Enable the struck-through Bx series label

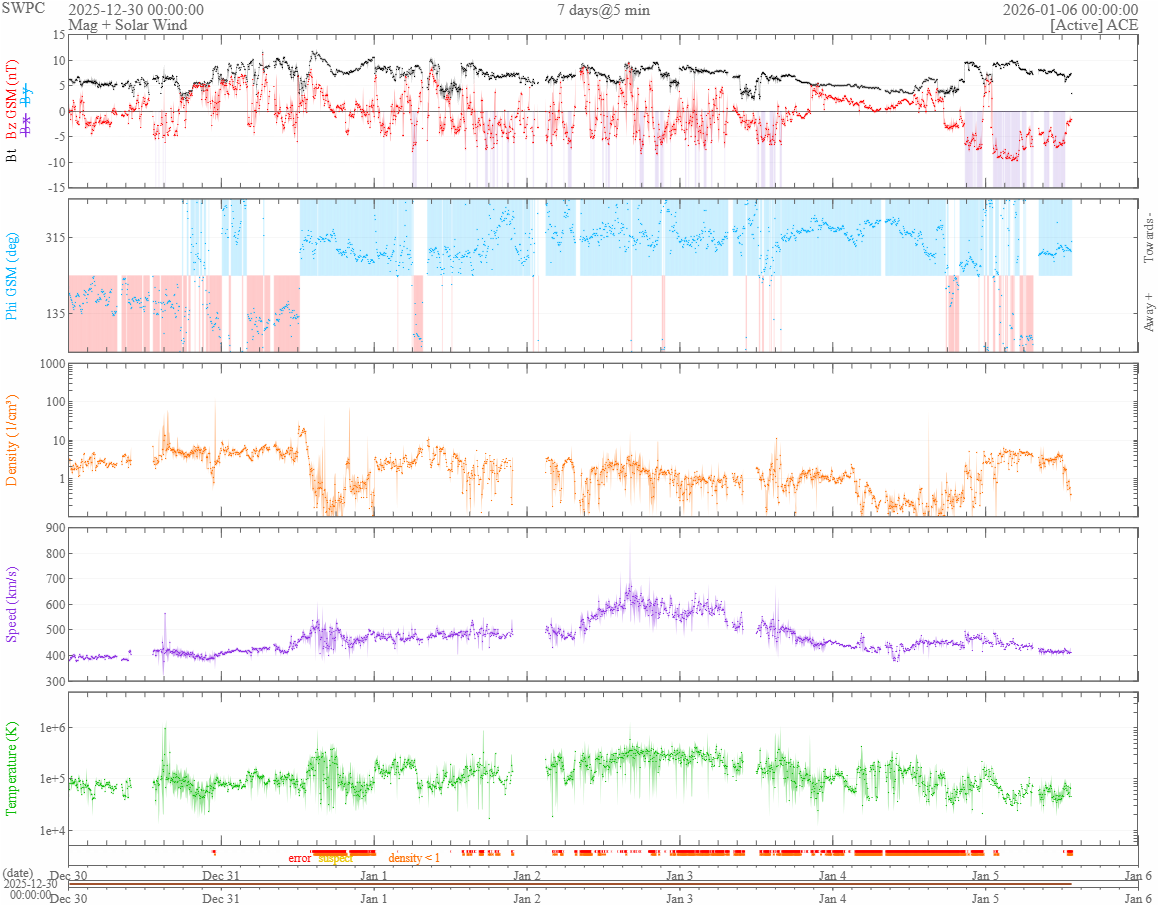[x=27, y=125]
